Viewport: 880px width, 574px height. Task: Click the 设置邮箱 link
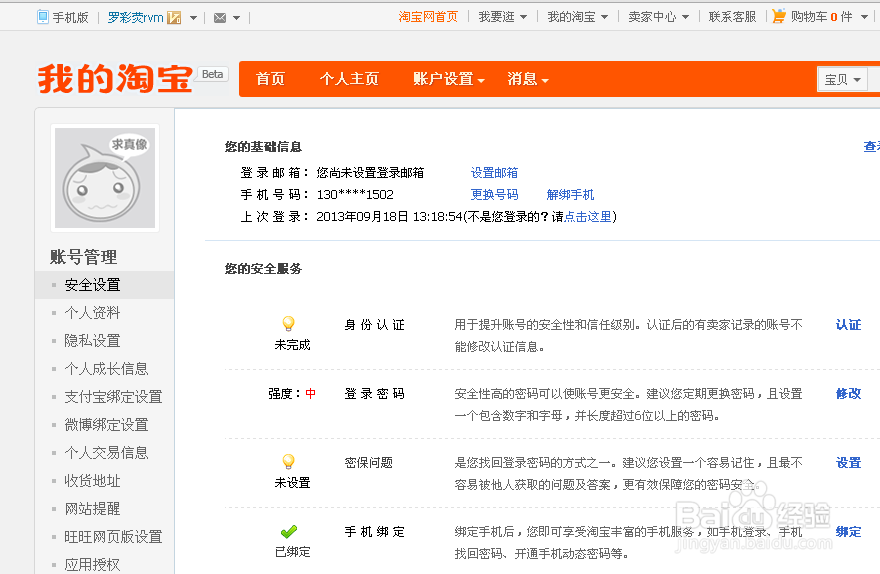[494, 173]
